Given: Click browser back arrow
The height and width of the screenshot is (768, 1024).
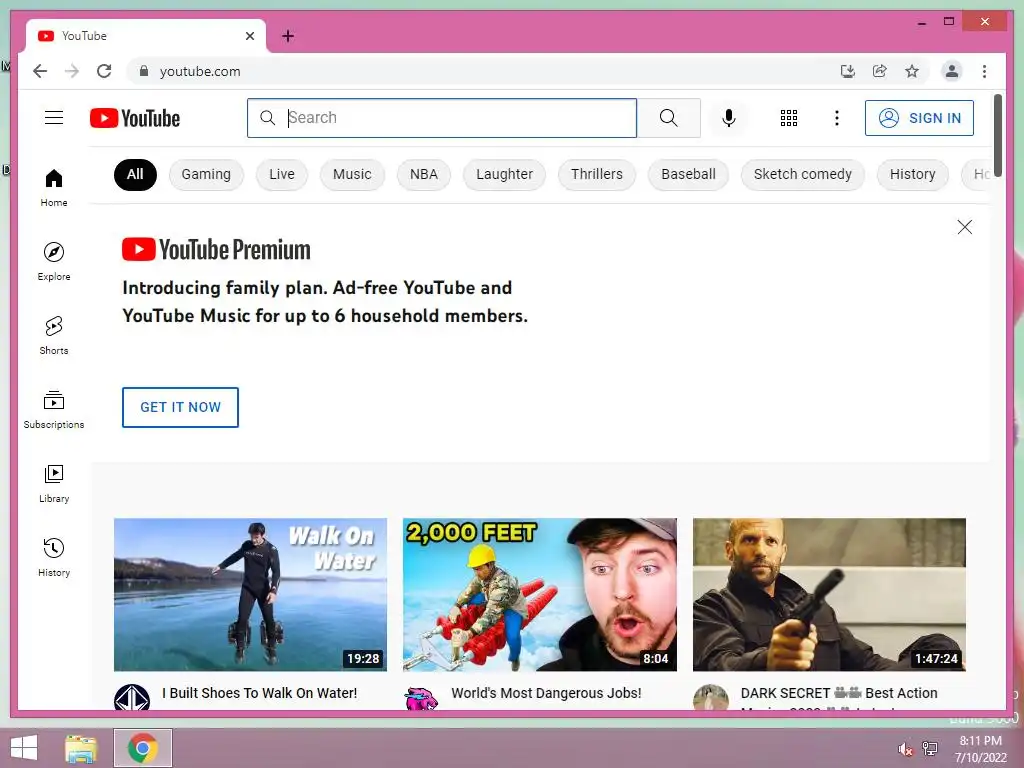Looking at the screenshot, I should coord(40,71).
